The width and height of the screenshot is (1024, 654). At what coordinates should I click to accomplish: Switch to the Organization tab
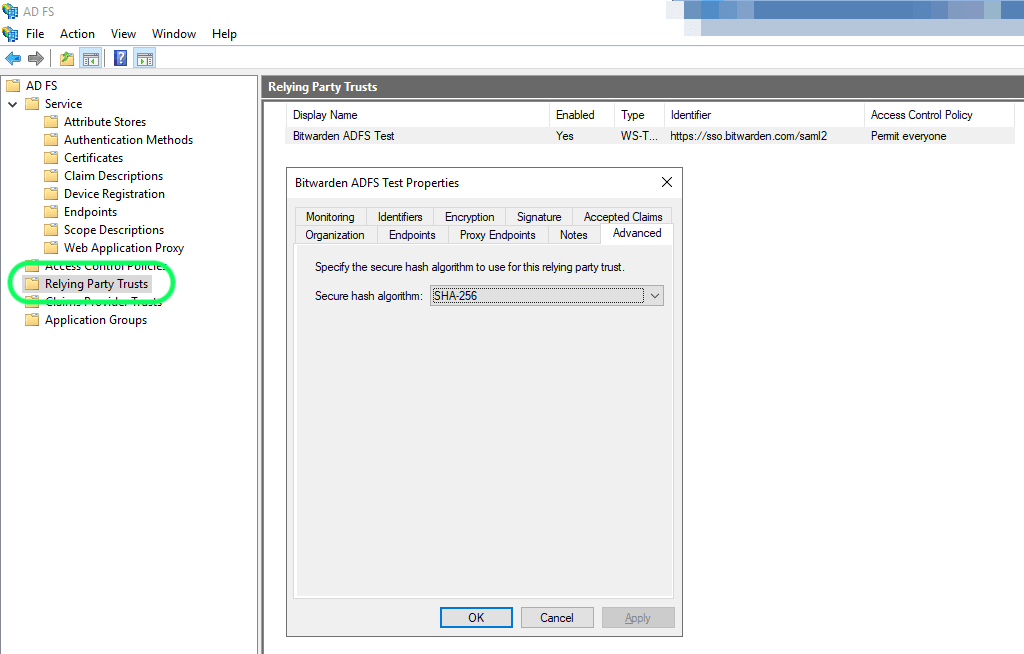335,235
